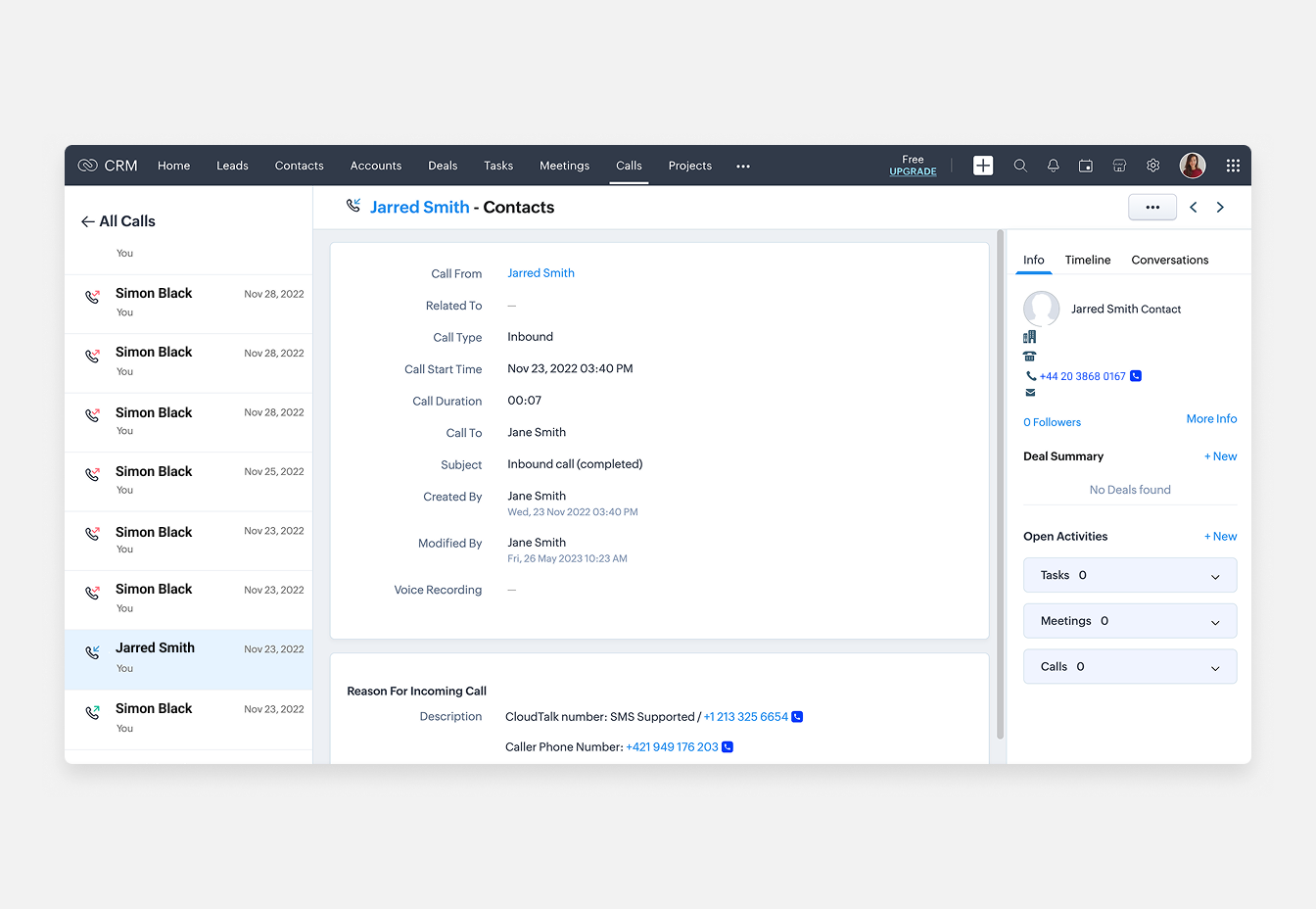Open the search magnifier icon
The image size is (1316, 909).
point(1020,166)
